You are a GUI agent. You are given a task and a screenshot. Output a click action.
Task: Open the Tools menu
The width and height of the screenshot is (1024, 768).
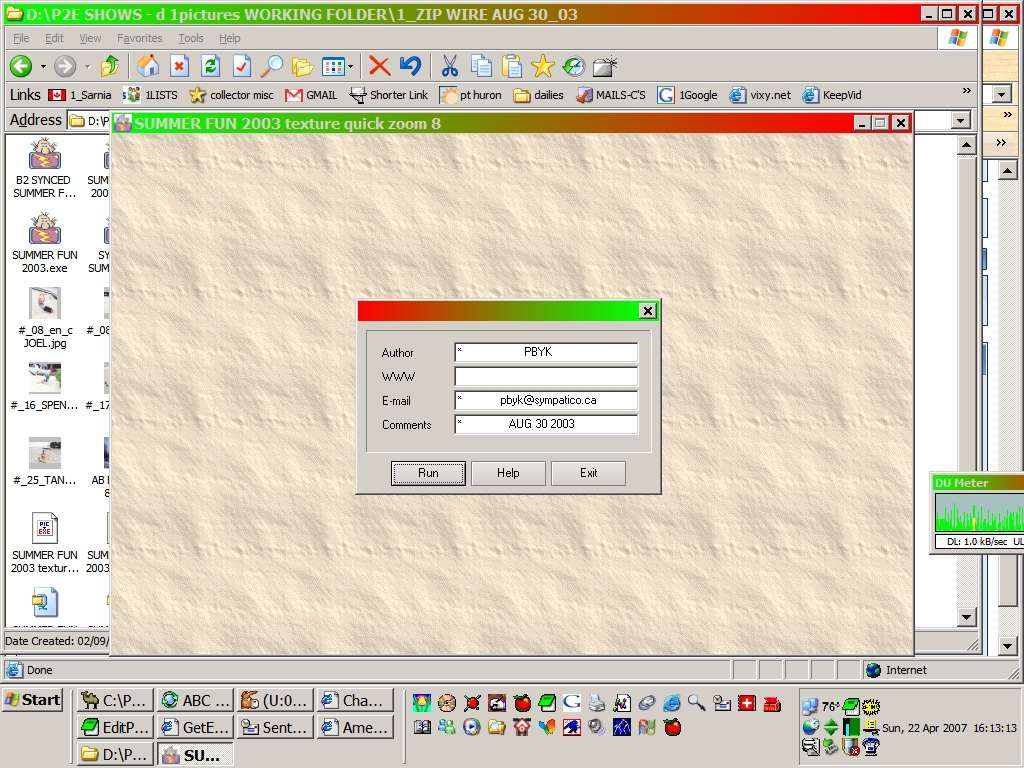click(190, 38)
